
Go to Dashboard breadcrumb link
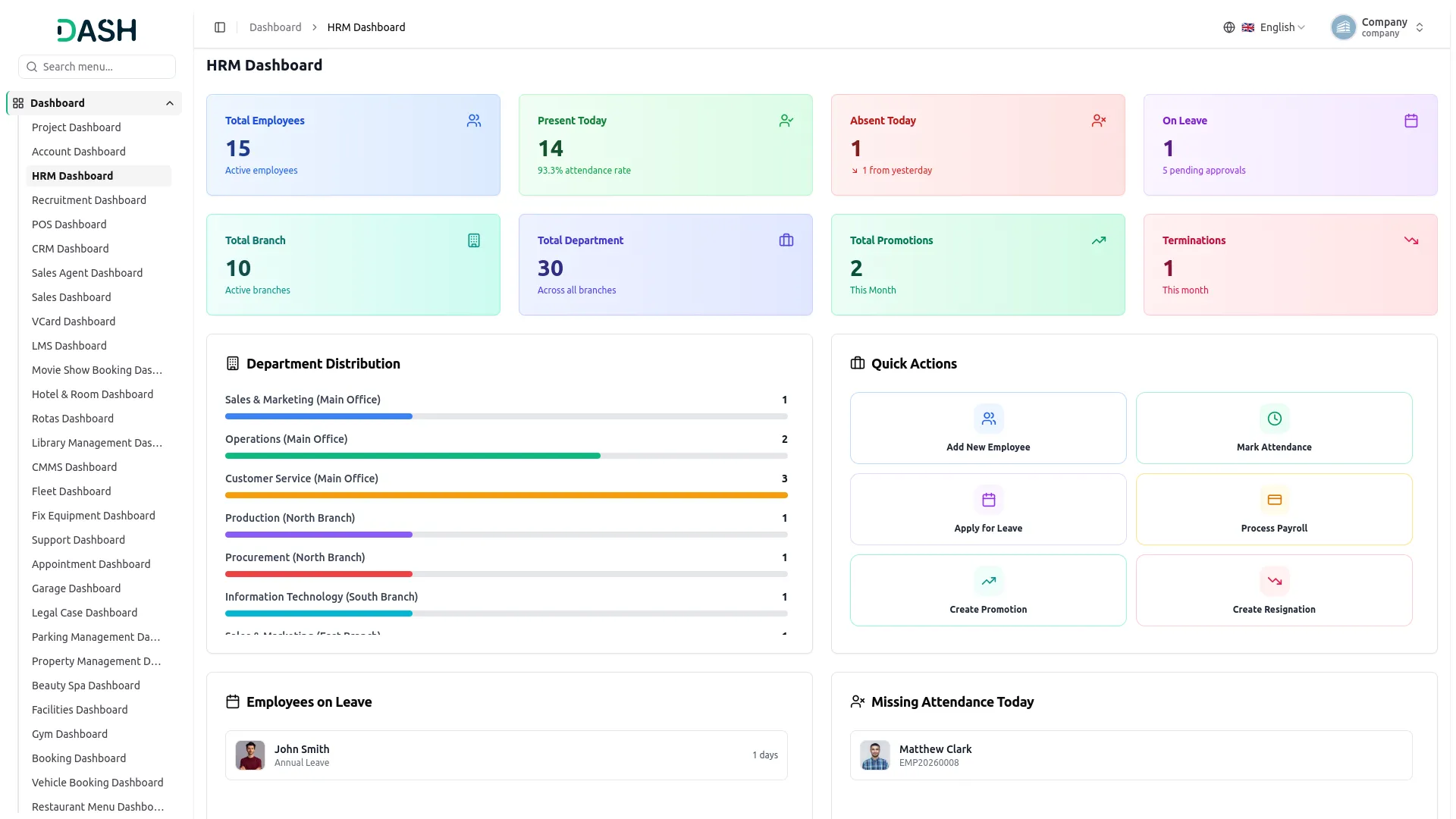pos(275,27)
